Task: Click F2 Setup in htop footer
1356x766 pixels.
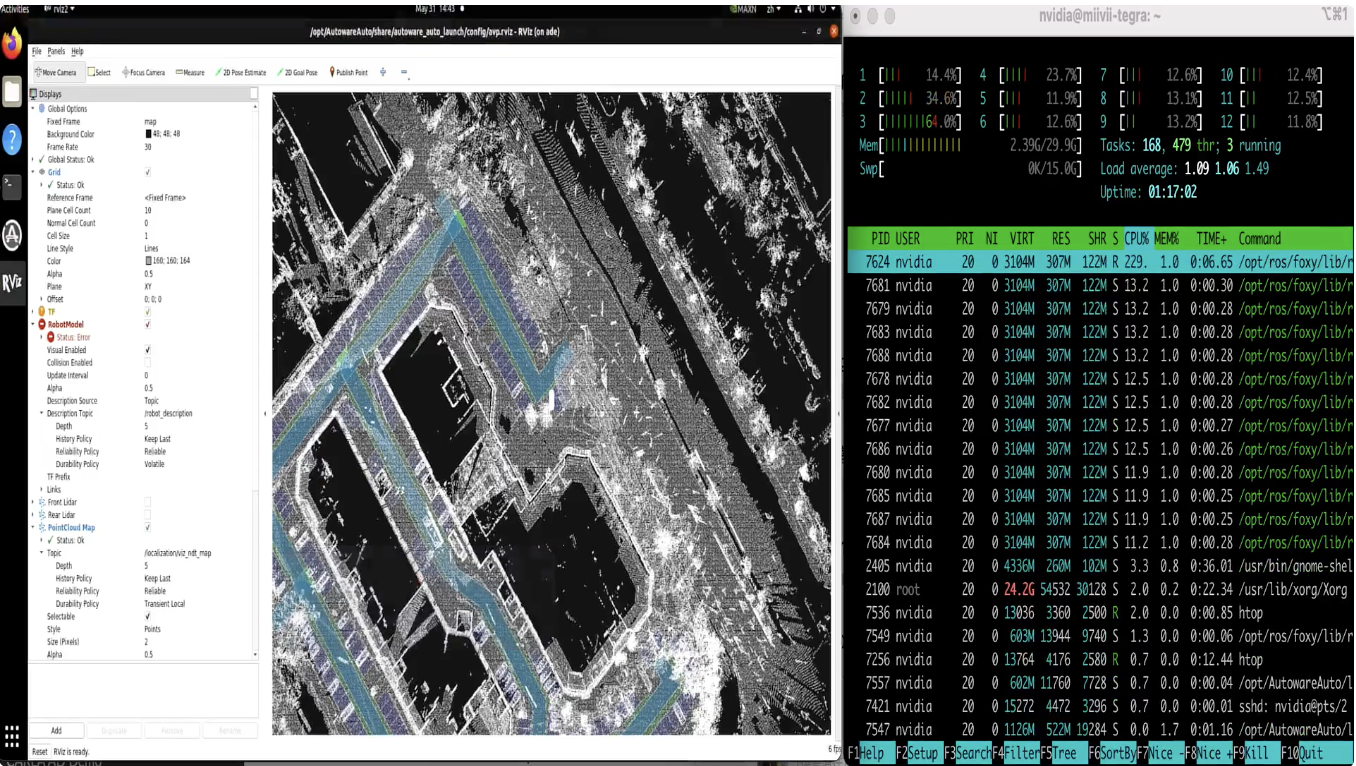Action: (x=919, y=753)
